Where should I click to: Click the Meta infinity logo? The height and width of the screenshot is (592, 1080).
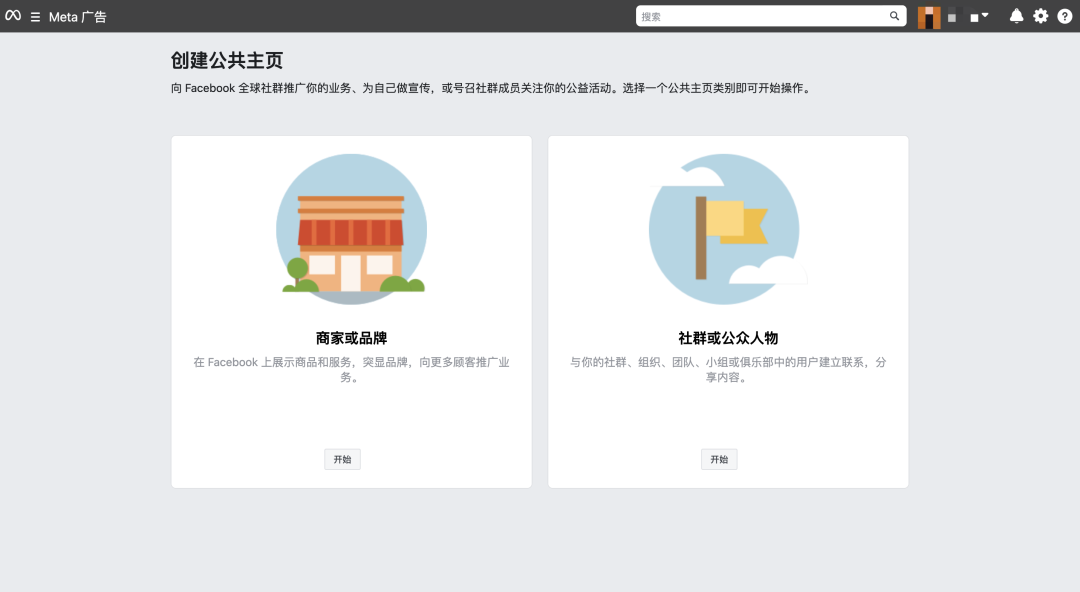[13, 15]
